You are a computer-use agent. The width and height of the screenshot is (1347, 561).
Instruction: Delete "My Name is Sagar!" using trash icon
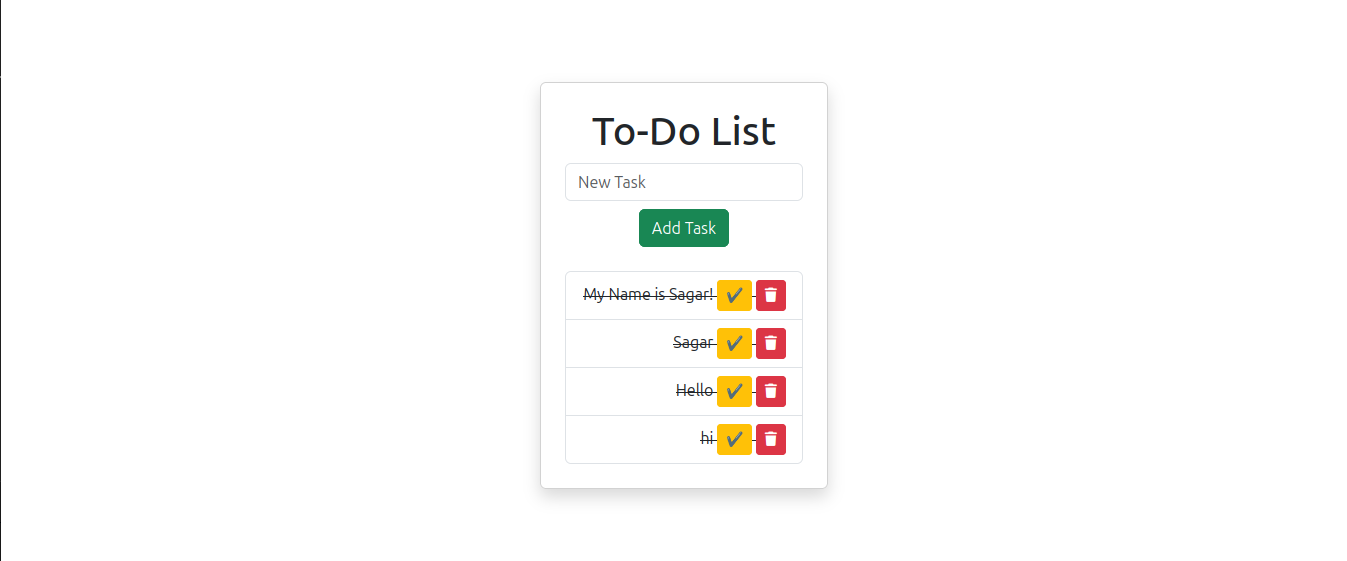click(x=770, y=295)
